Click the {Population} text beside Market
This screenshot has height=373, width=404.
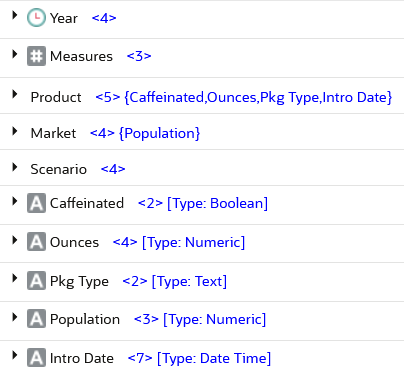[160, 134]
